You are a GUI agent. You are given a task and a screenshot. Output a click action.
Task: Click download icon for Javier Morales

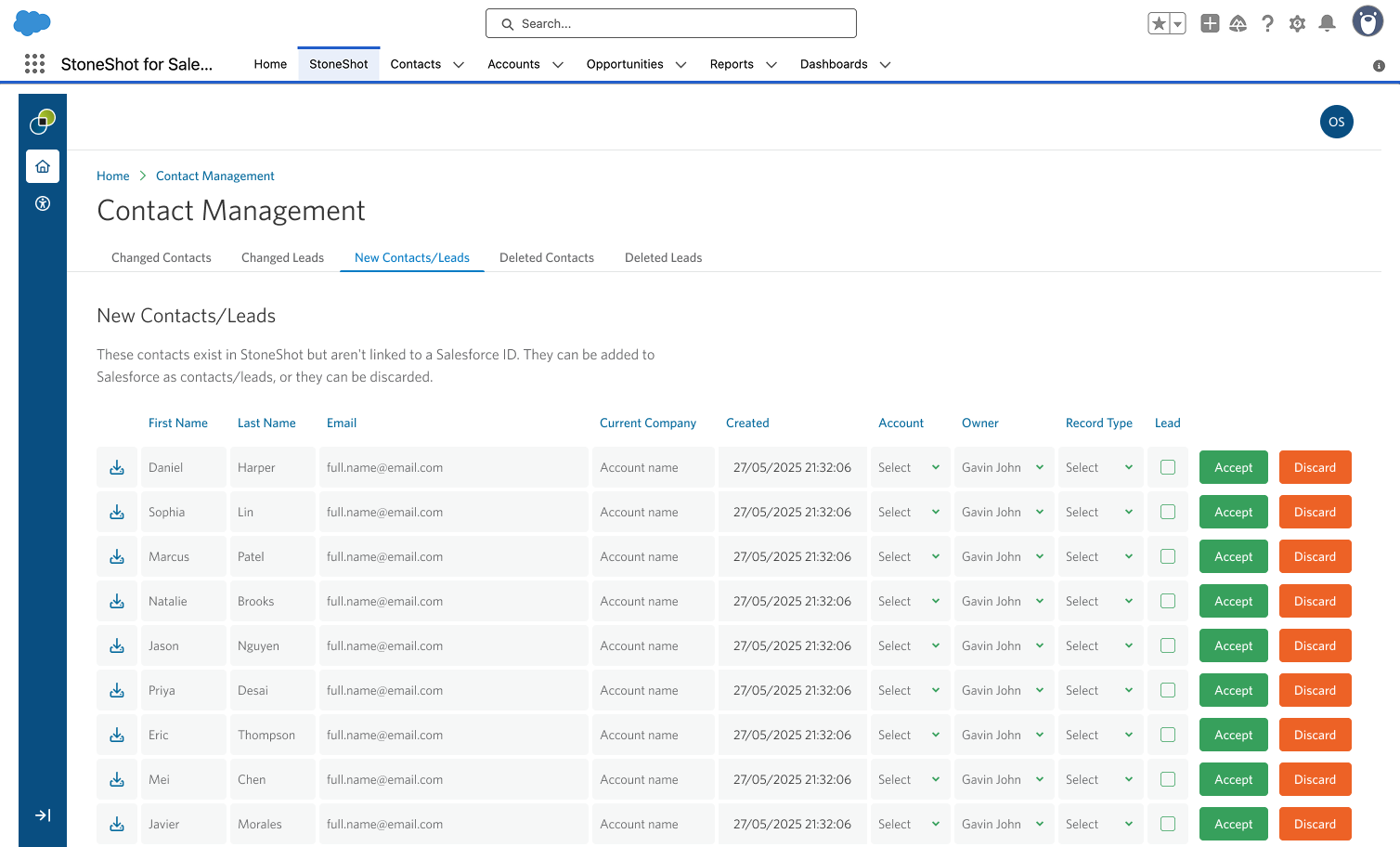pos(117,824)
